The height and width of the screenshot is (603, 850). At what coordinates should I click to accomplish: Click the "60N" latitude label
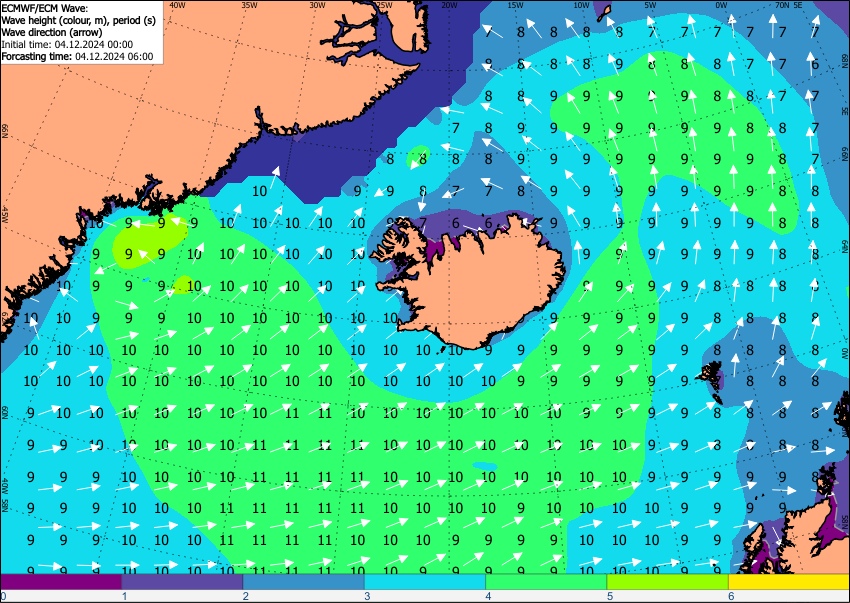click(x=5, y=412)
